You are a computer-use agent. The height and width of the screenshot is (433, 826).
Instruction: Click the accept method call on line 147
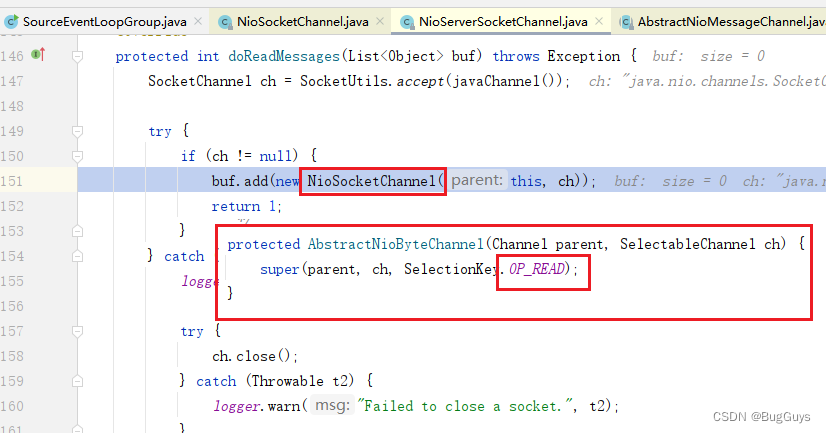[x=420, y=82]
